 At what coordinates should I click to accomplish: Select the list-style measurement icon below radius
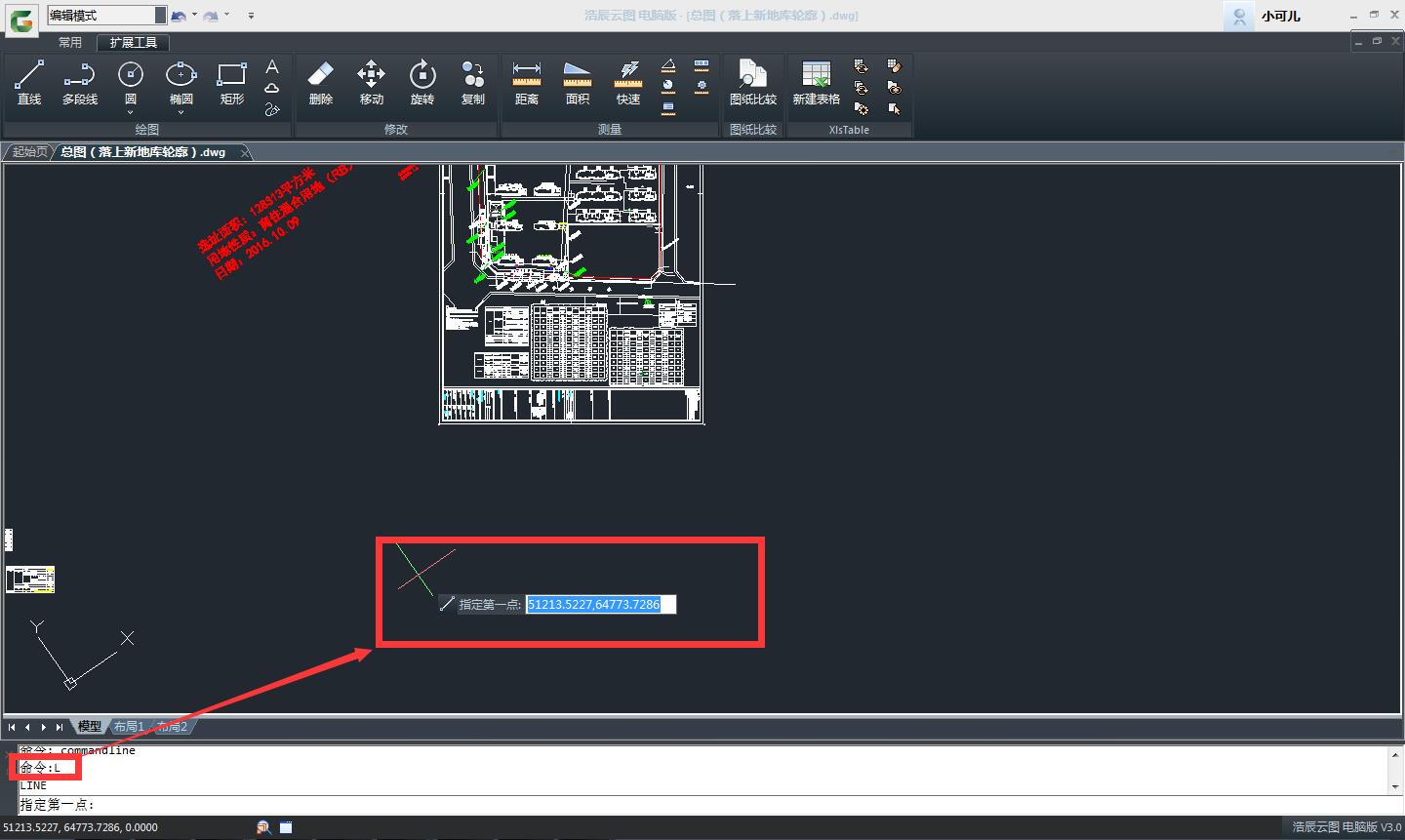pyautogui.click(x=668, y=108)
